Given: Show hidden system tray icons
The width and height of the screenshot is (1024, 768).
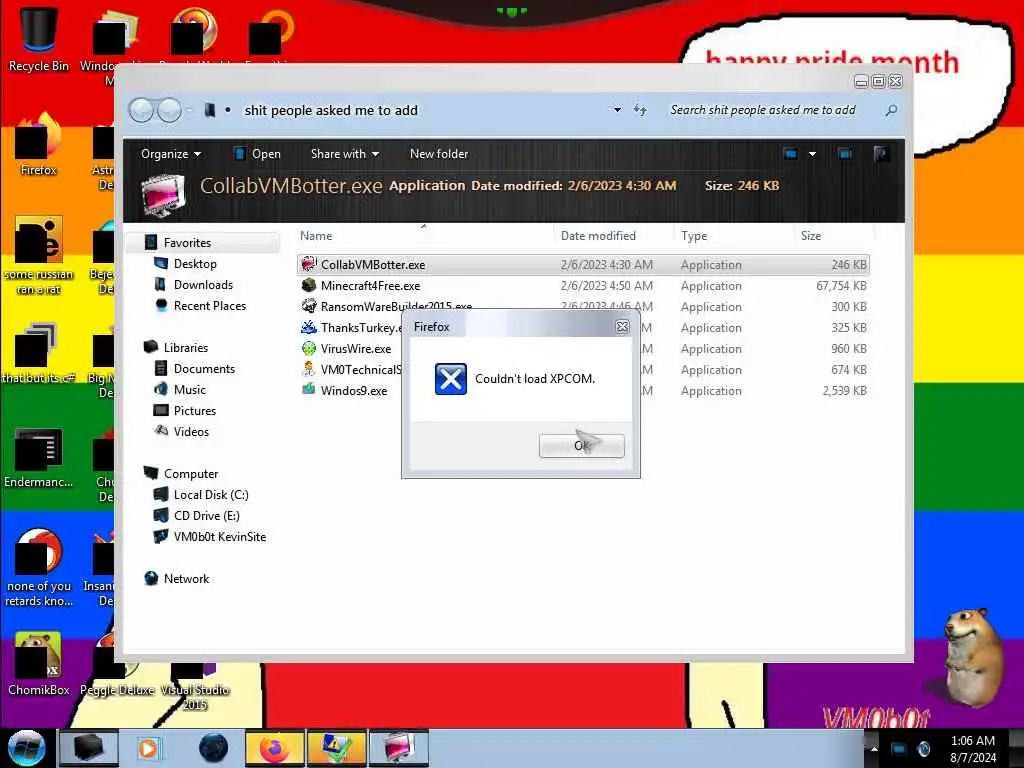Looking at the screenshot, I should coord(874,748).
